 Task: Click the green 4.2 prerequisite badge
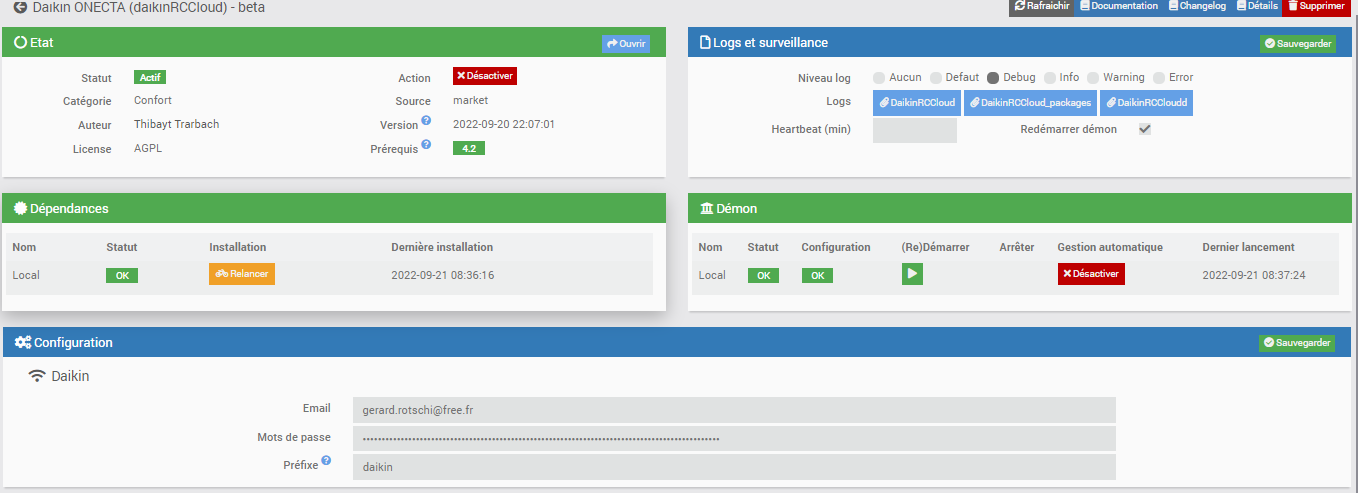[468, 148]
